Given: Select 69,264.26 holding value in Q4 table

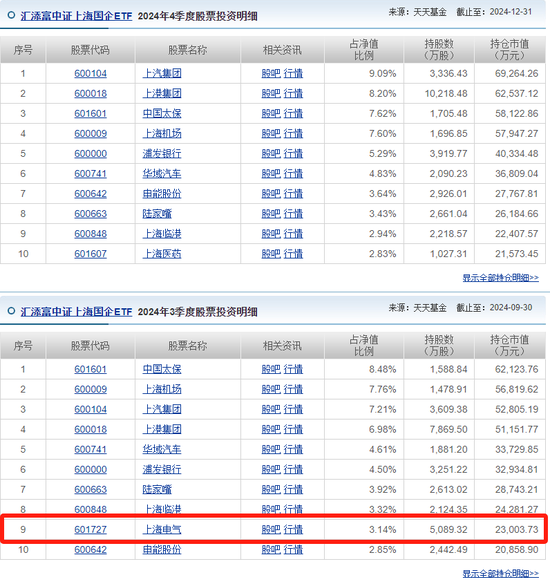Looking at the screenshot, I should [516, 74].
